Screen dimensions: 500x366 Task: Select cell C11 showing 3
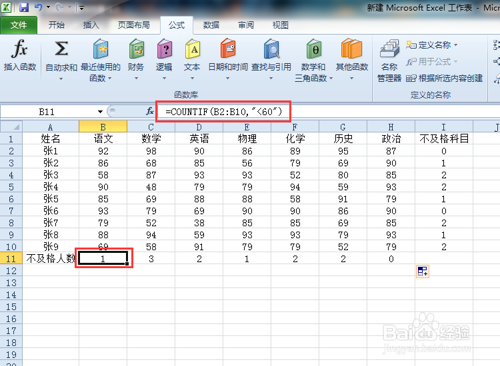(x=151, y=259)
